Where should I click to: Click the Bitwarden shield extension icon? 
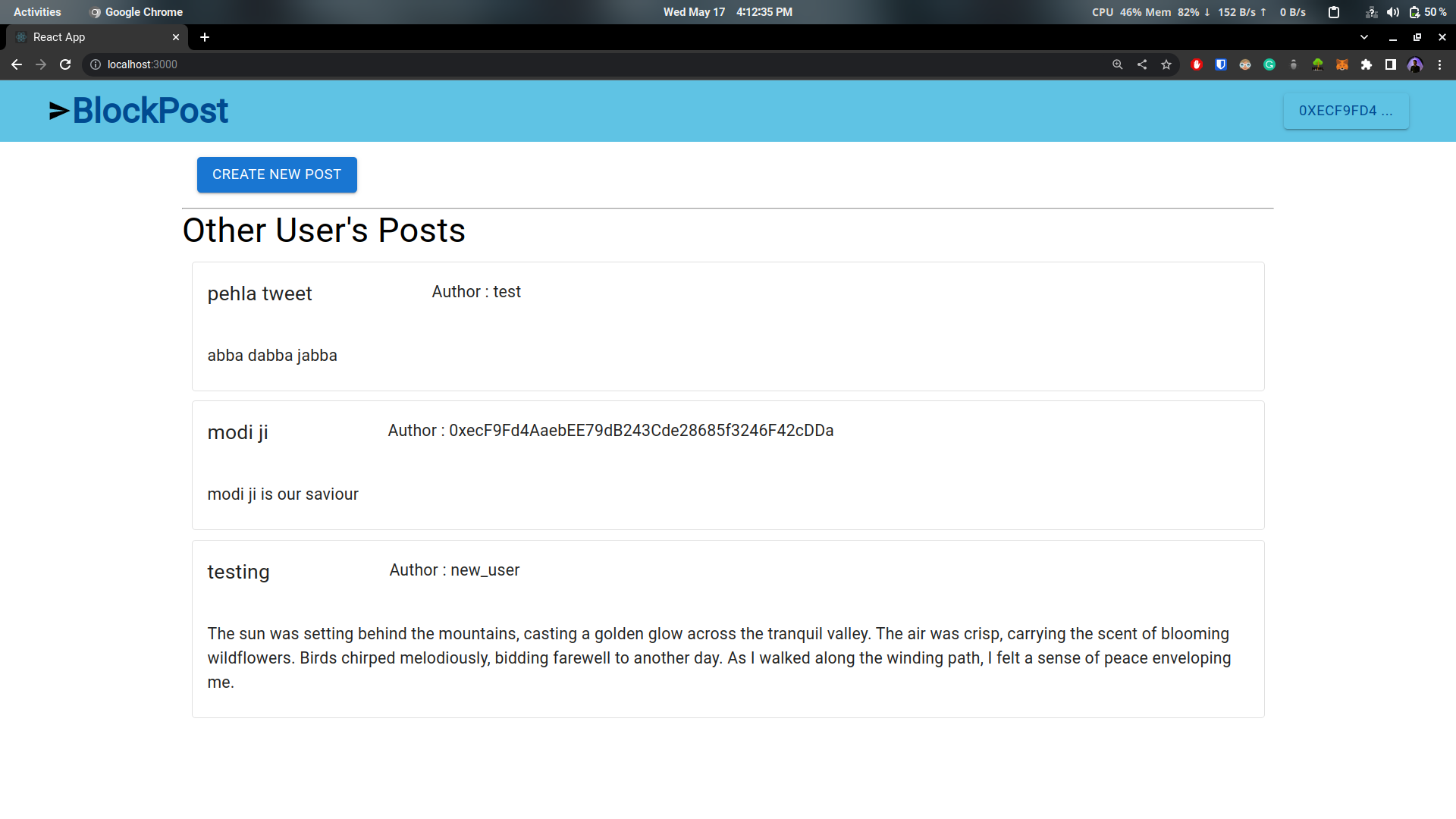click(1220, 64)
